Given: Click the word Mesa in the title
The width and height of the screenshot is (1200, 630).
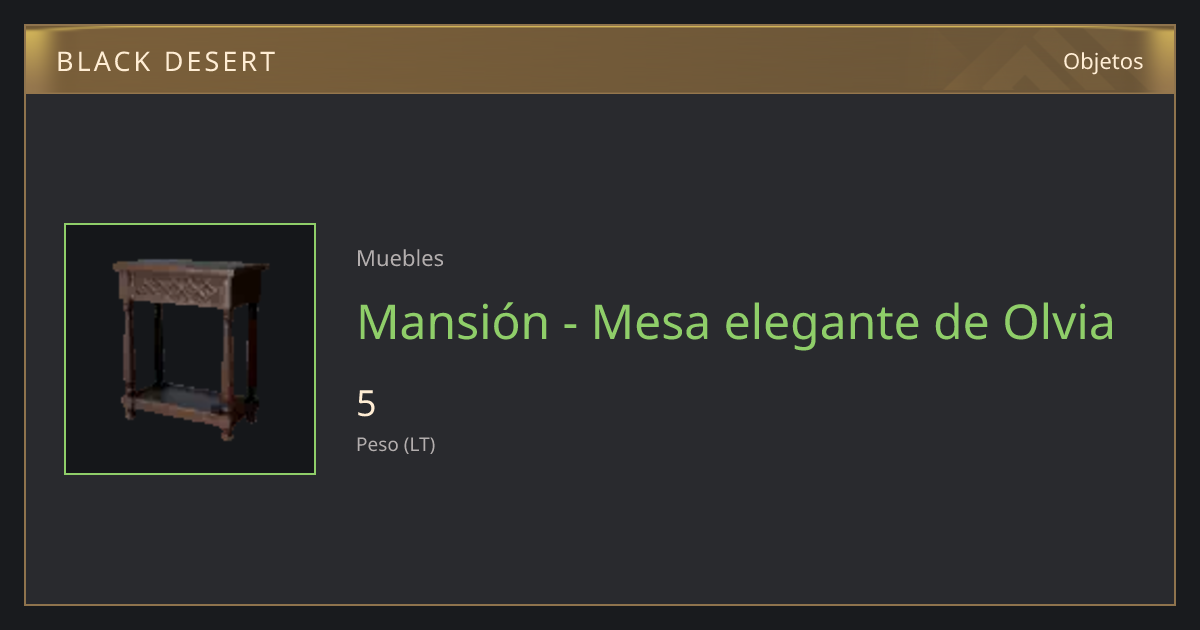Looking at the screenshot, I should click(x=652, y=322).
